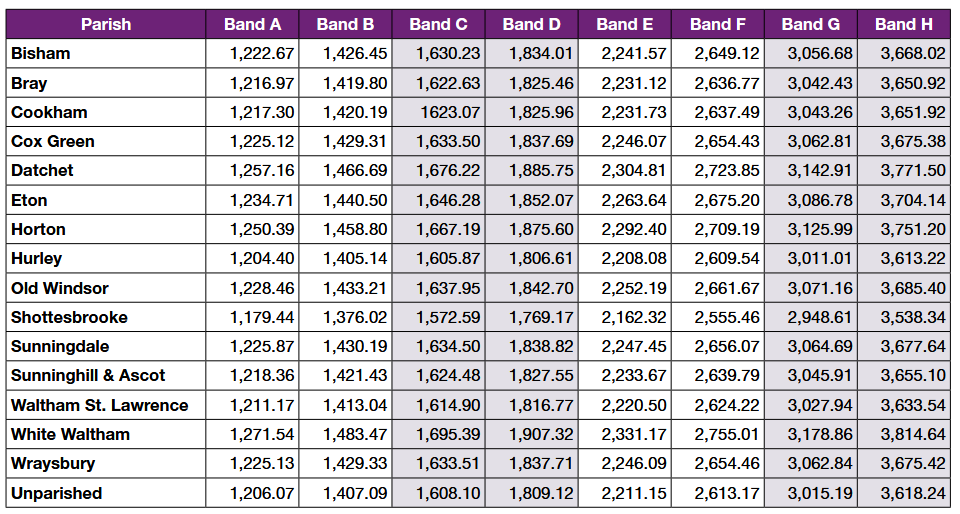Click the Datchet row label

tap(42, 171)
